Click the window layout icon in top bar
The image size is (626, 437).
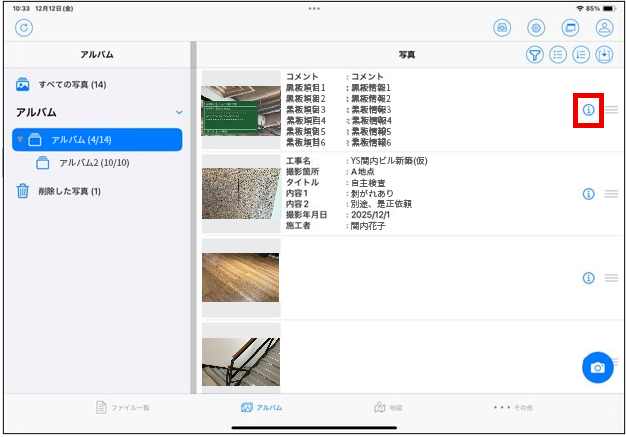570,28
